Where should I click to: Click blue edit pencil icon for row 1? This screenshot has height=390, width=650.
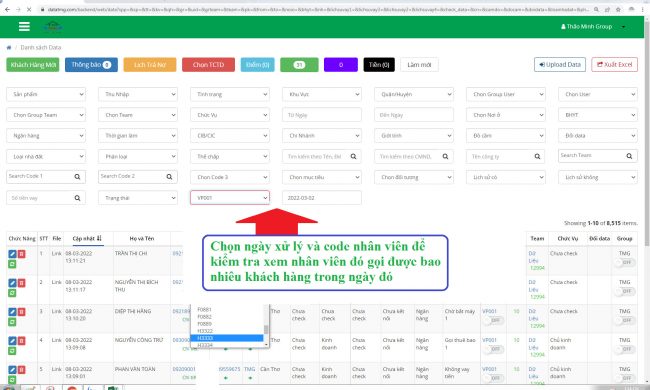(12, 254)
